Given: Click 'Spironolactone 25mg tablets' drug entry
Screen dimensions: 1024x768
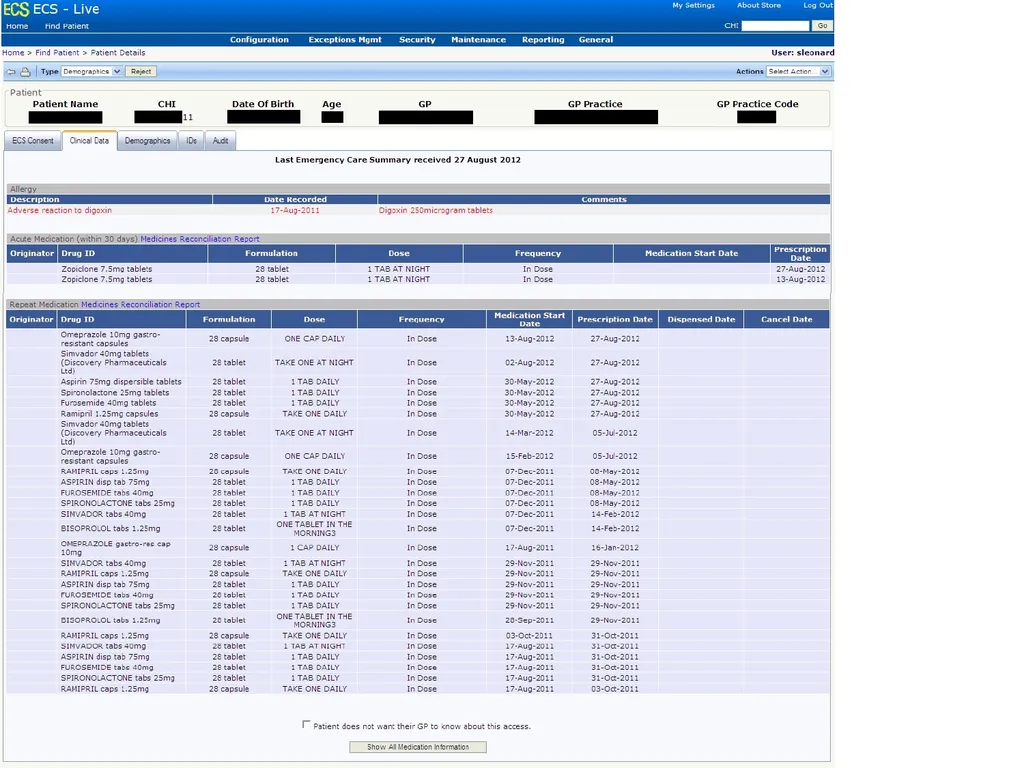Looking at the screenshot, I should click(x=115, y=393).
